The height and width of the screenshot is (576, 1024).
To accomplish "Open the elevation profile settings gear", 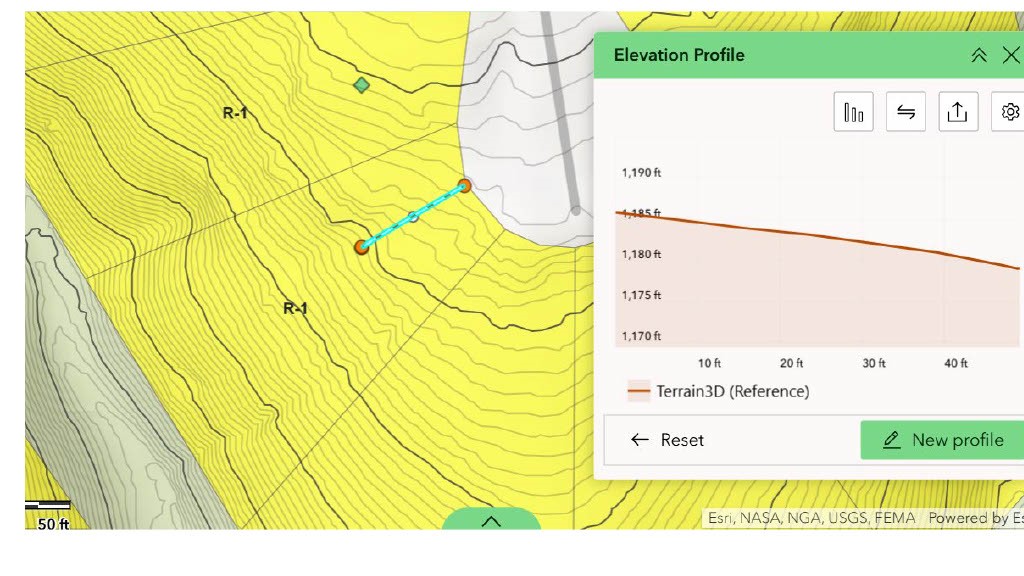I will 1009,112.
